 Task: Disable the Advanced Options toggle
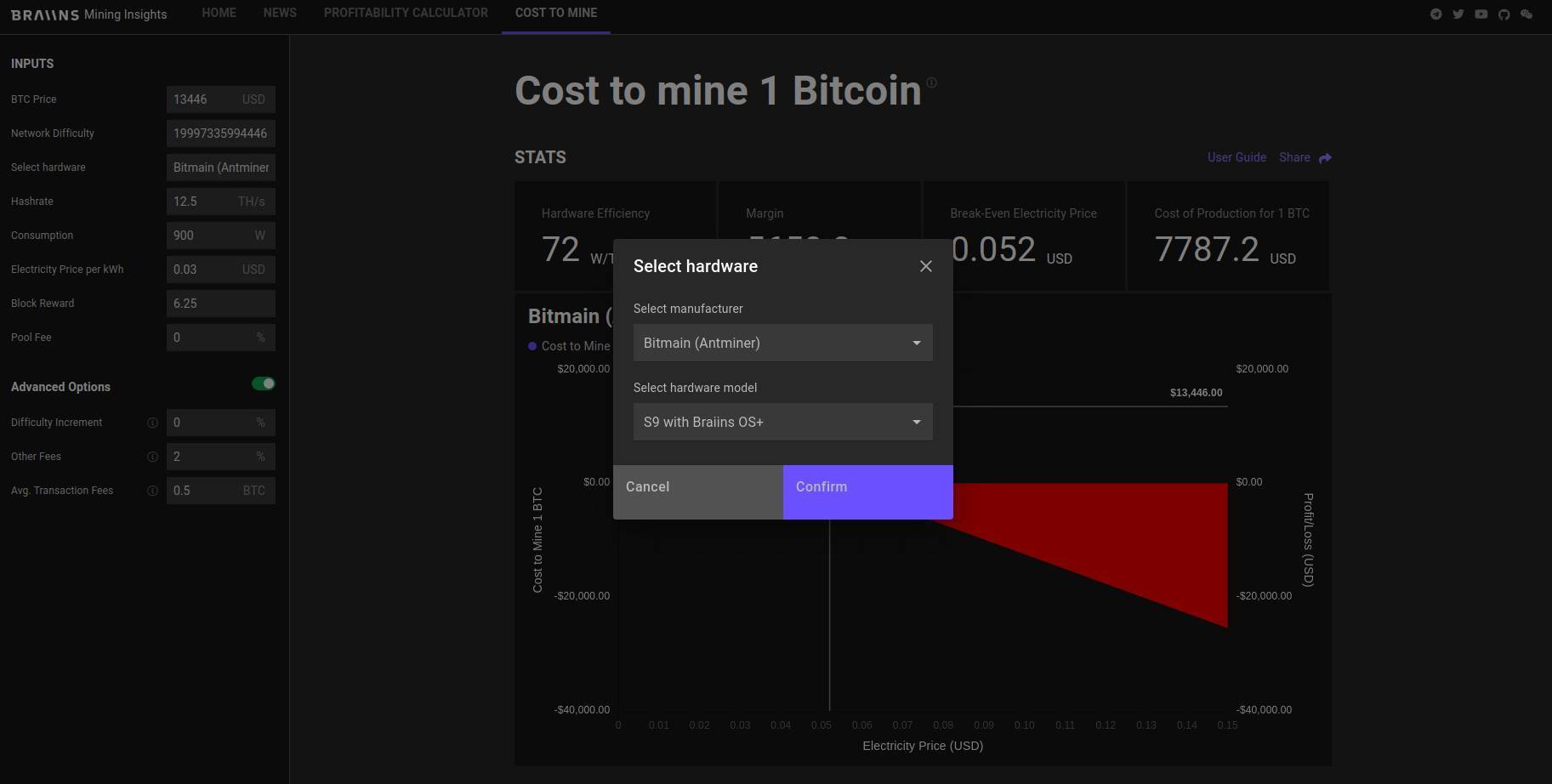pyautogui.click(x=263, y=383)
